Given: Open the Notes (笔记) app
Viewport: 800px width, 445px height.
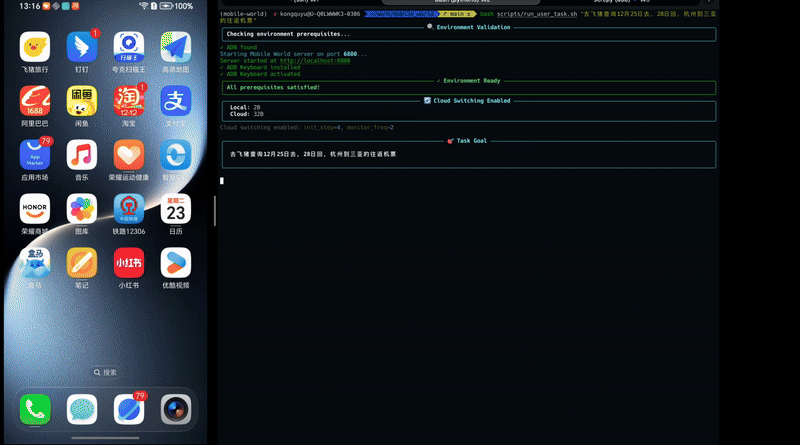Looking at the screenshot, I should [x=82, y=263].
